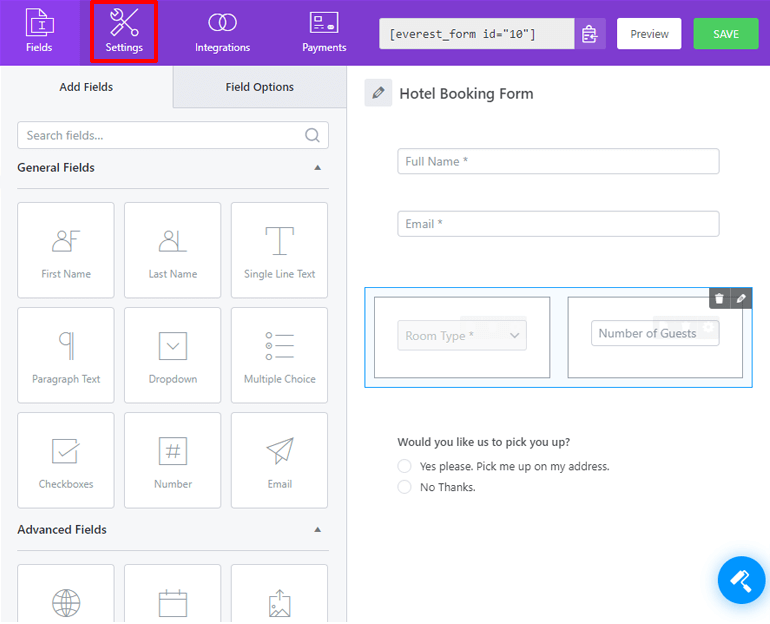Add a Paragraph Text field
The image size is (770, 624).
pyautogui.click(x=66, y=355)
